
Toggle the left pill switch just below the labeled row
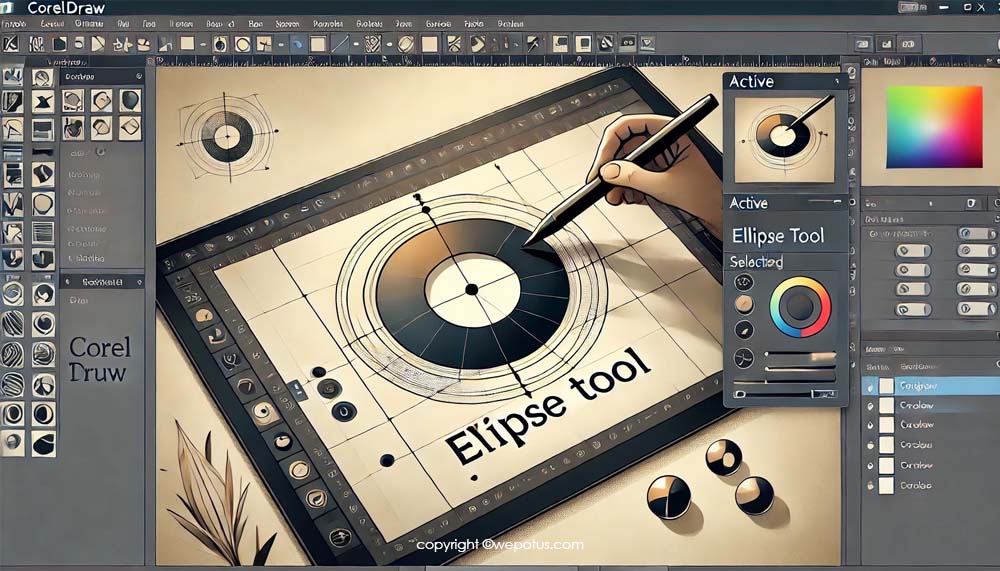[x=913, y=251]
